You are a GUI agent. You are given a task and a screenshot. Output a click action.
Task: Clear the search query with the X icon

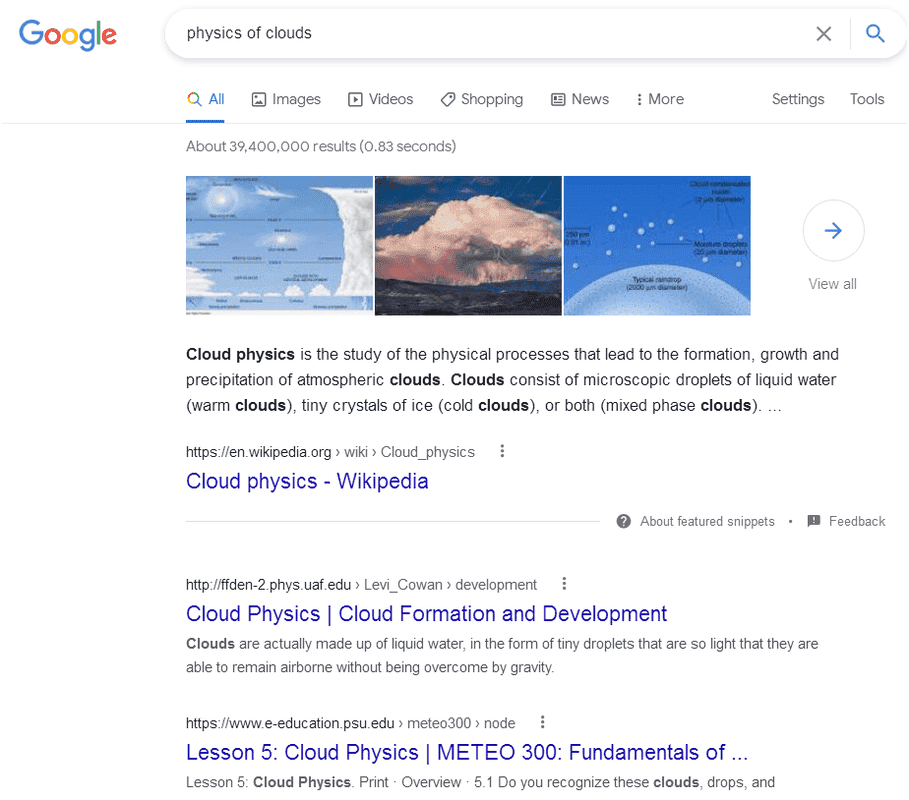coord(823,34)
